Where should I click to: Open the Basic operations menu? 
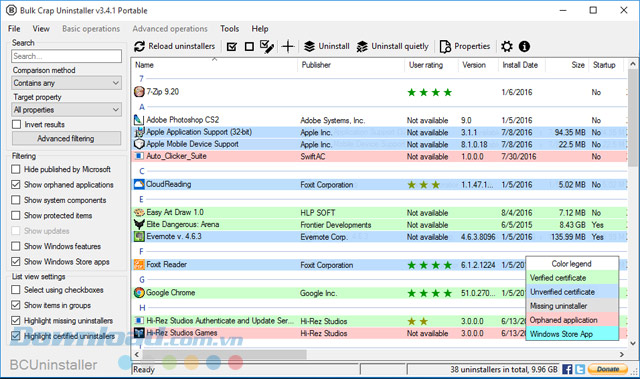click(x=91, y=29)
